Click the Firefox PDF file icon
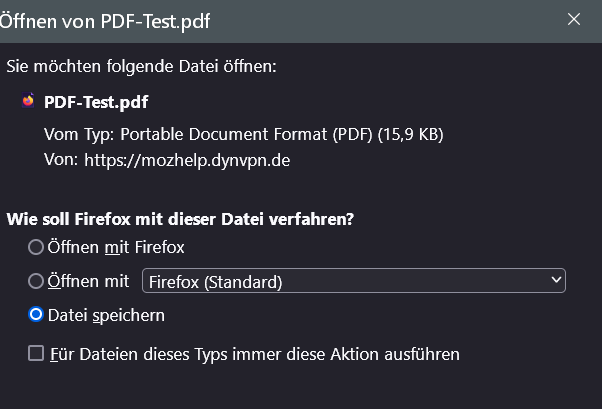Image resolution: width=602 pixels, height=409 pixels. [28, 101]
